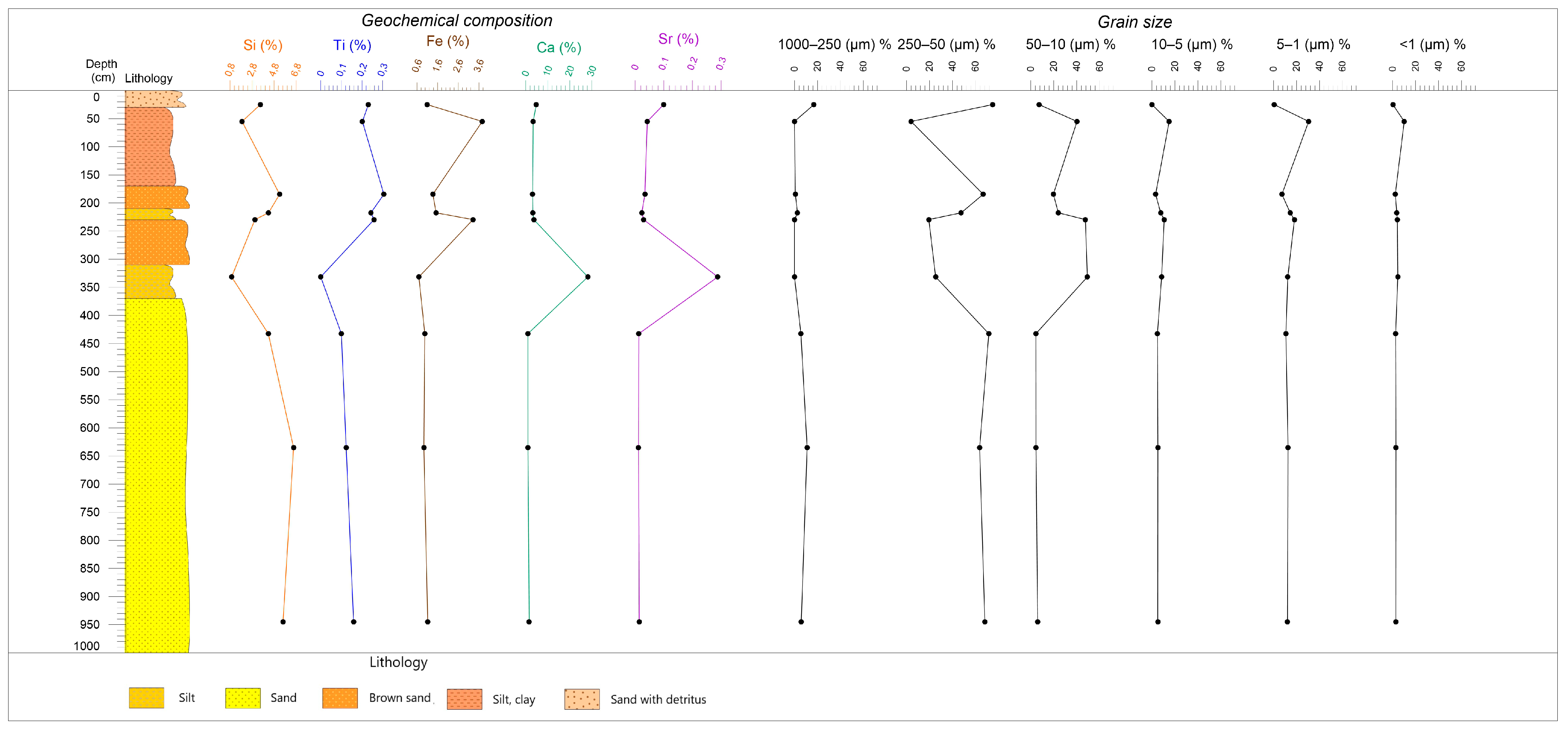Viewport: 1568px width, 732px height.
Task: Click the Grain size section title
Action: point(1135,22)
